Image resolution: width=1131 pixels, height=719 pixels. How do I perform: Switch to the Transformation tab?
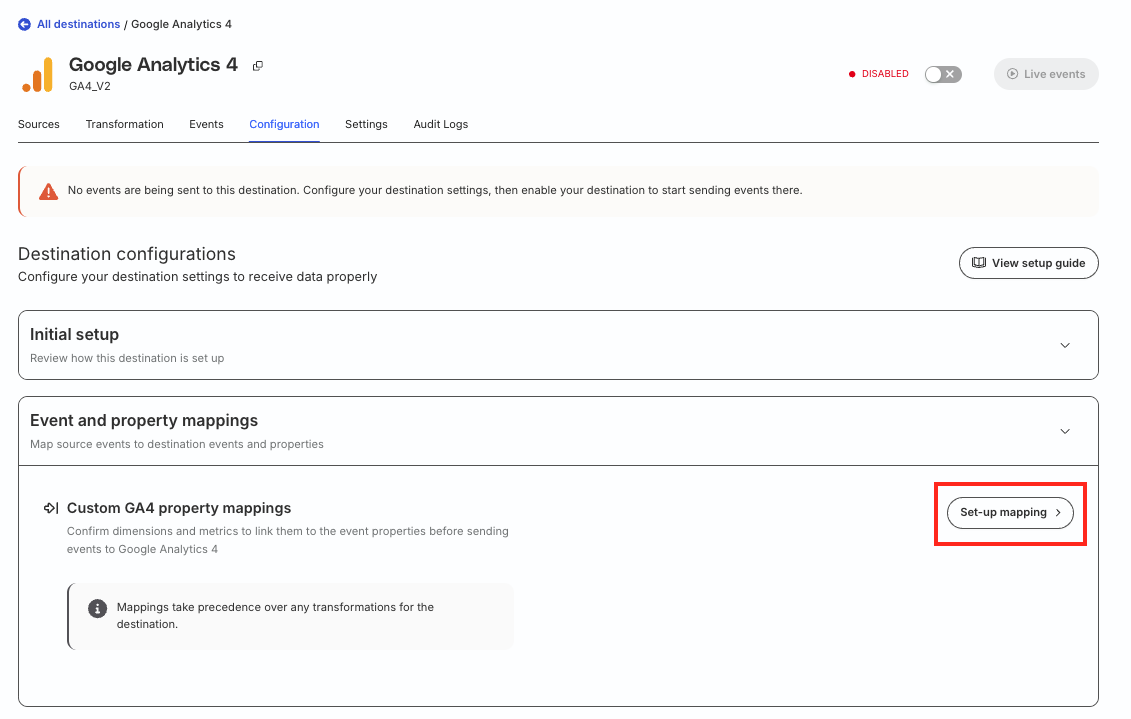[125, 124]
